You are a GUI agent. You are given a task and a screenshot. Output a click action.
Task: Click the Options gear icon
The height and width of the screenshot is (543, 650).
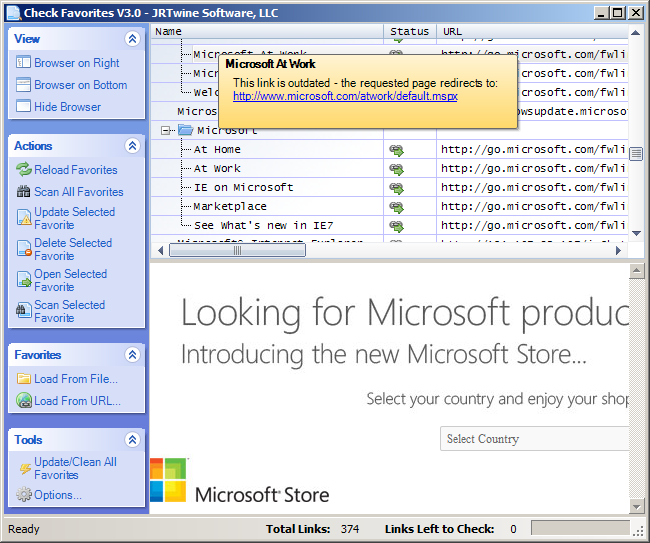24,495
